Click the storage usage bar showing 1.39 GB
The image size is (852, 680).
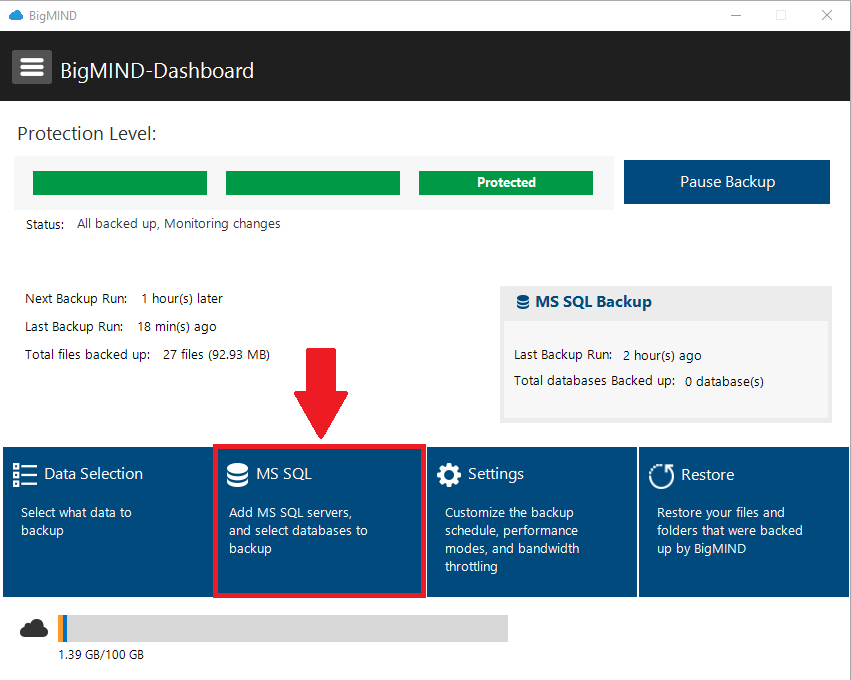tap(282, 628)
